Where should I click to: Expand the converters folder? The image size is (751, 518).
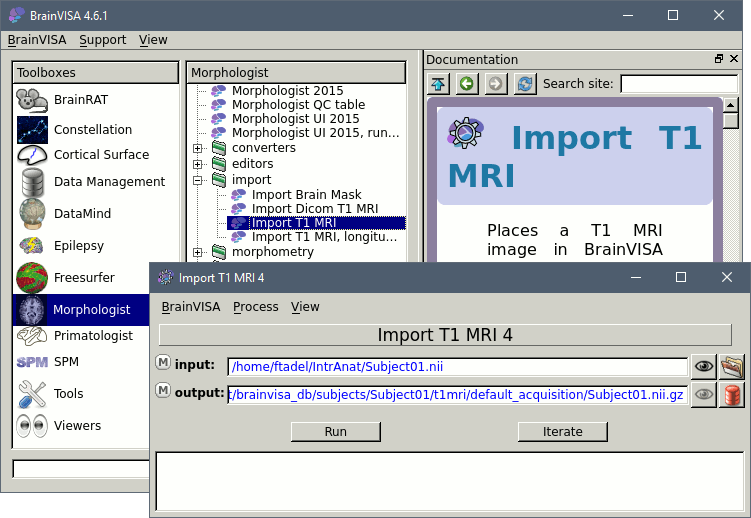click(x=198, y=148)
